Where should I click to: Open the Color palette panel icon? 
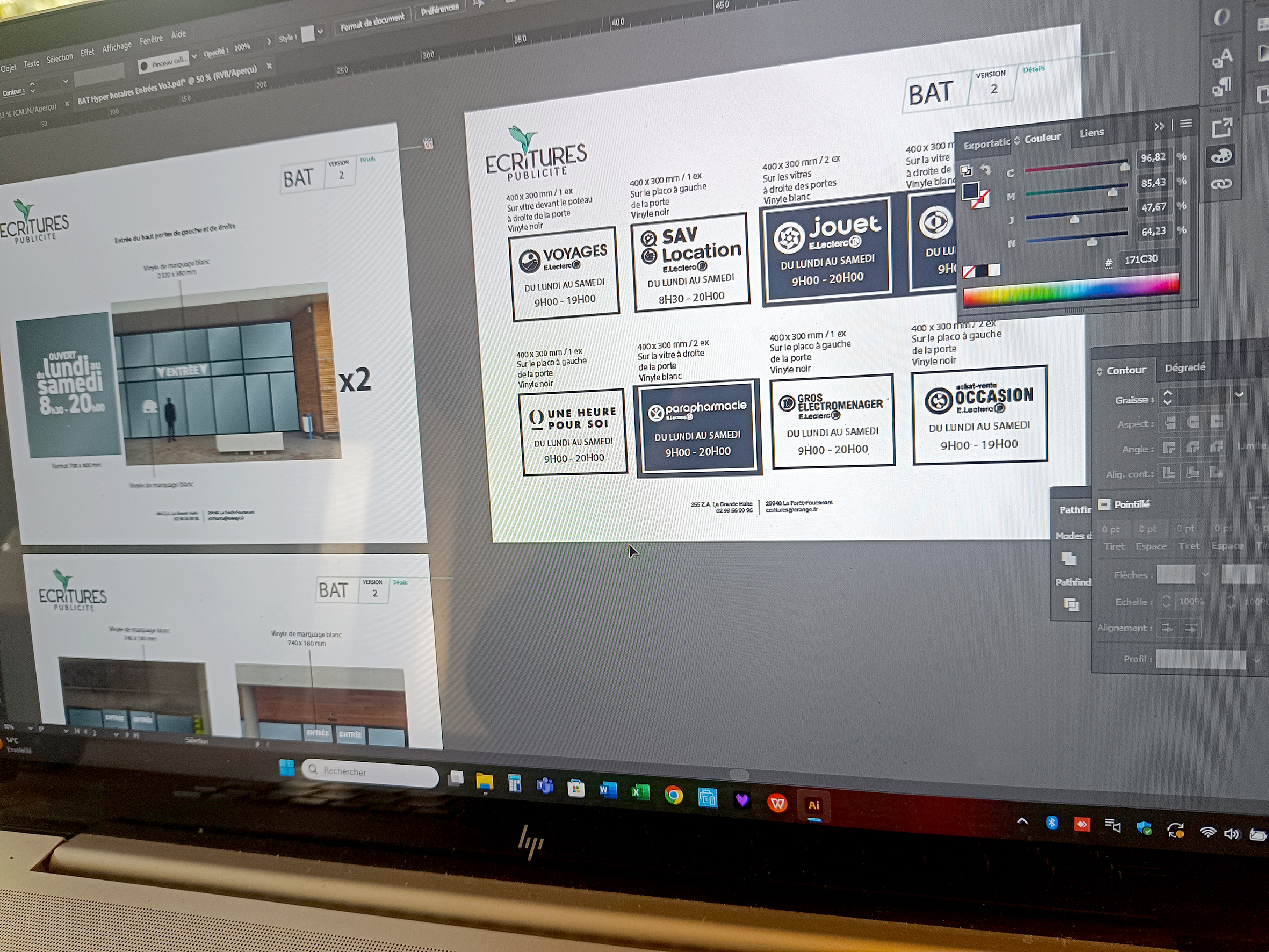coord(1221,156)
